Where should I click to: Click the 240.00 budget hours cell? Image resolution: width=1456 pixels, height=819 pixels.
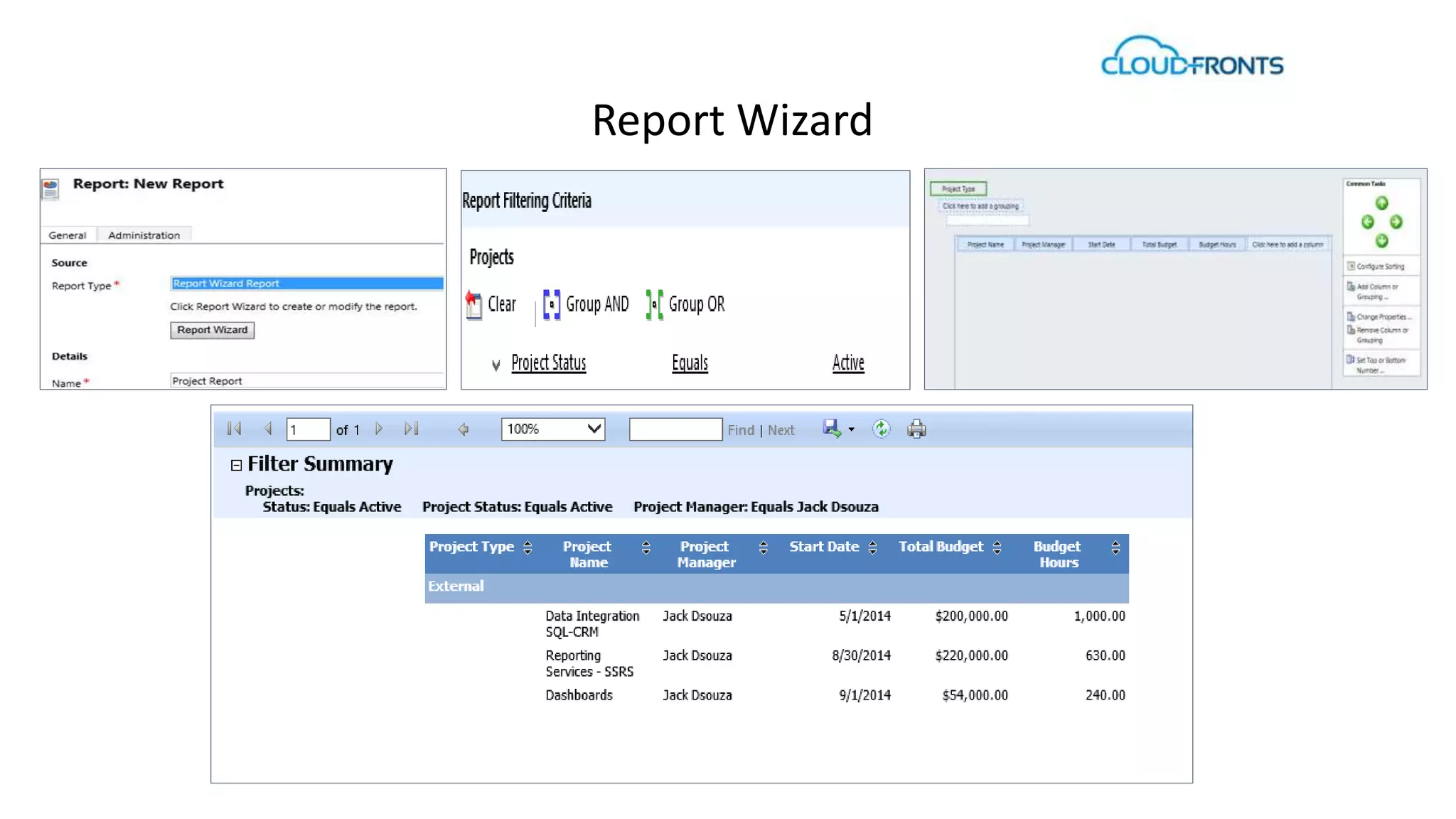coord(1105,695)
